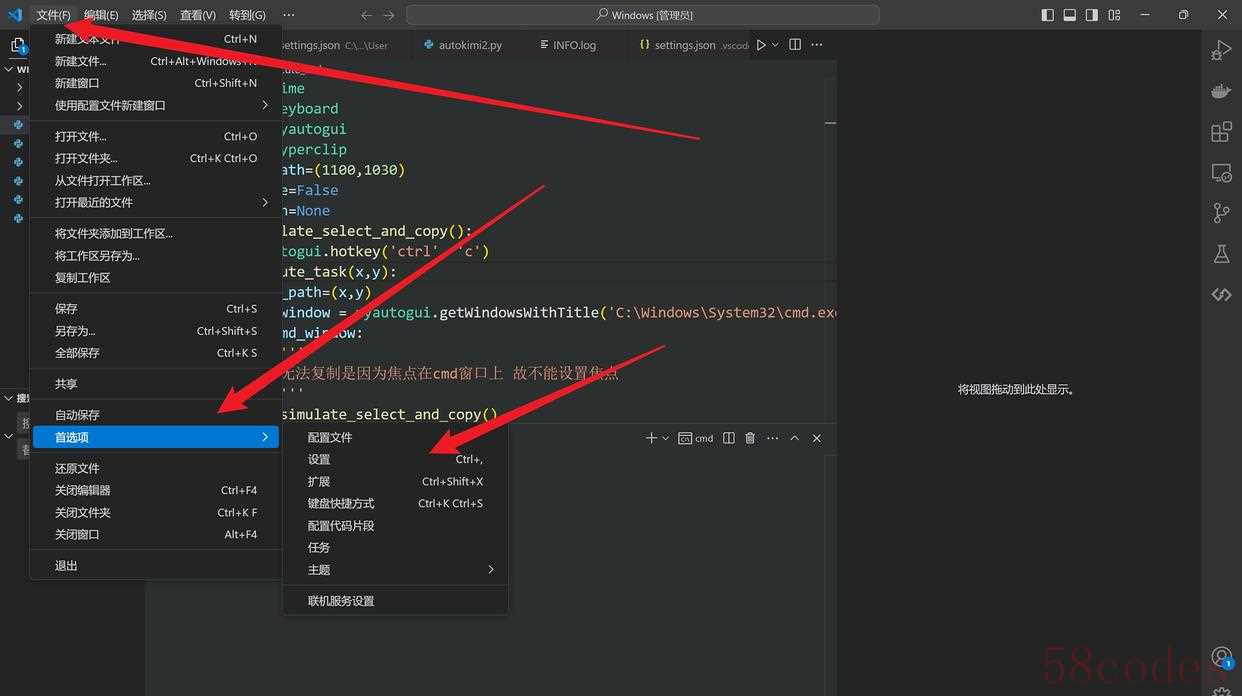Open the Testing flask icon
Viewport: 1242px width, 696px height.
[1221, 254]
